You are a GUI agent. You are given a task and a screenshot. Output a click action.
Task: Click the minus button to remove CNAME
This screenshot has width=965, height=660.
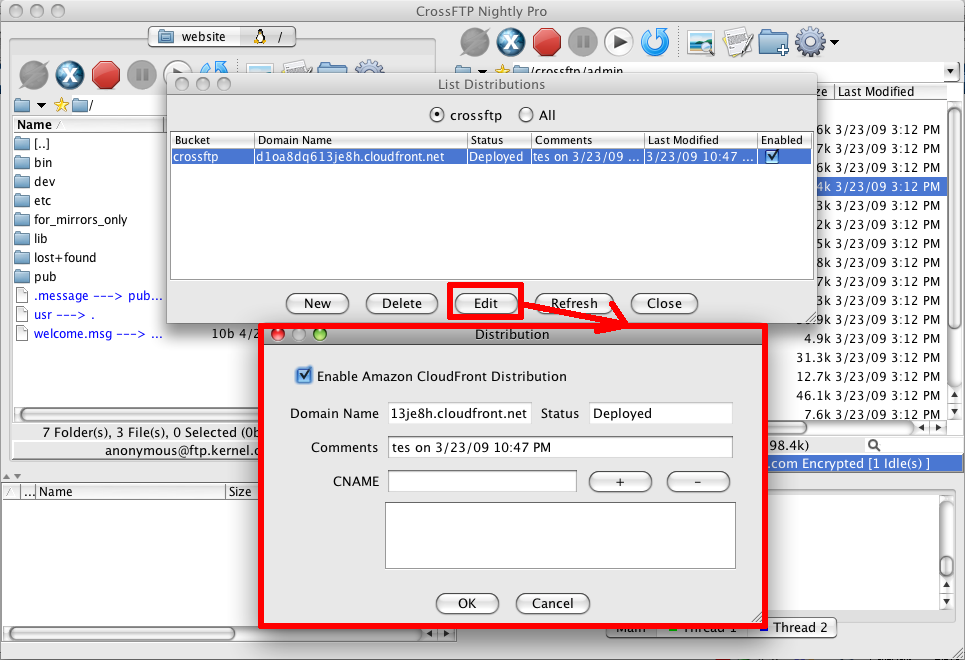(698, 482)
